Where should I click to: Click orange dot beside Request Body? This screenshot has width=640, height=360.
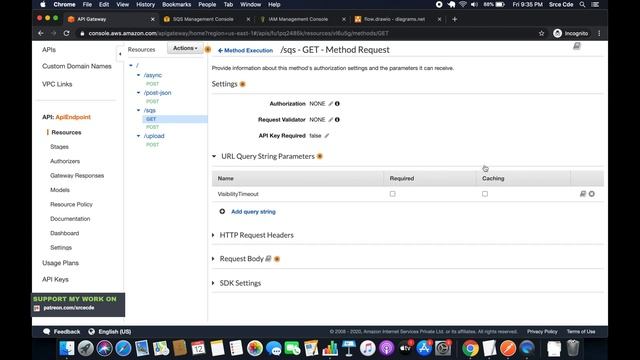(277, 259)
